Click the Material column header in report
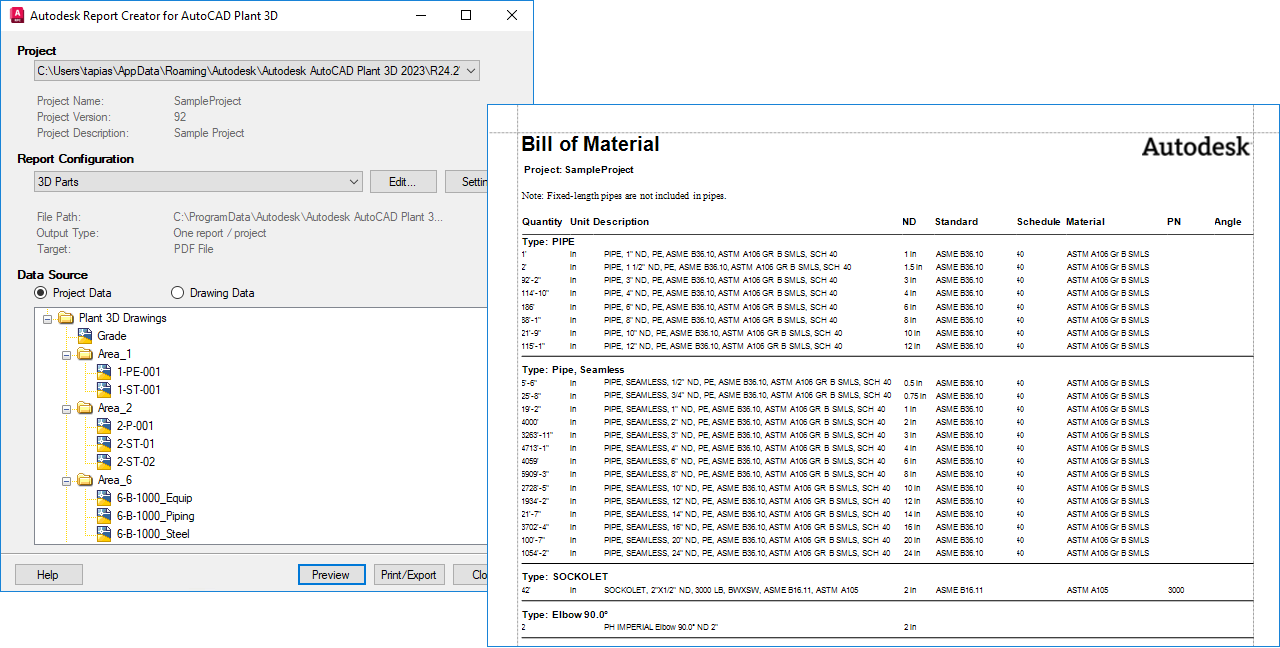This screenshot has height=648, width=1280. click(1085, 222)
